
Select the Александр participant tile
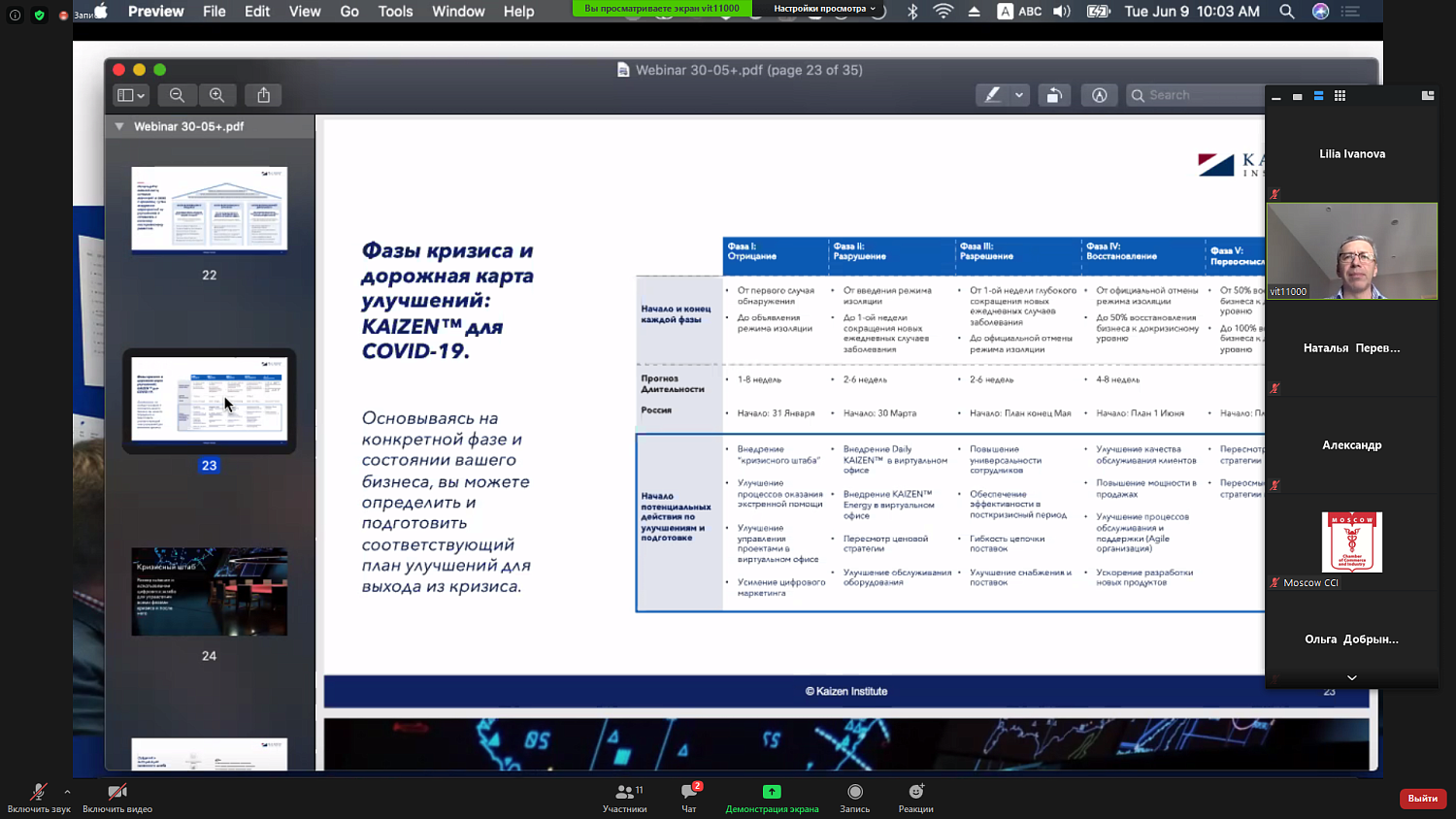click(1352, 445)
